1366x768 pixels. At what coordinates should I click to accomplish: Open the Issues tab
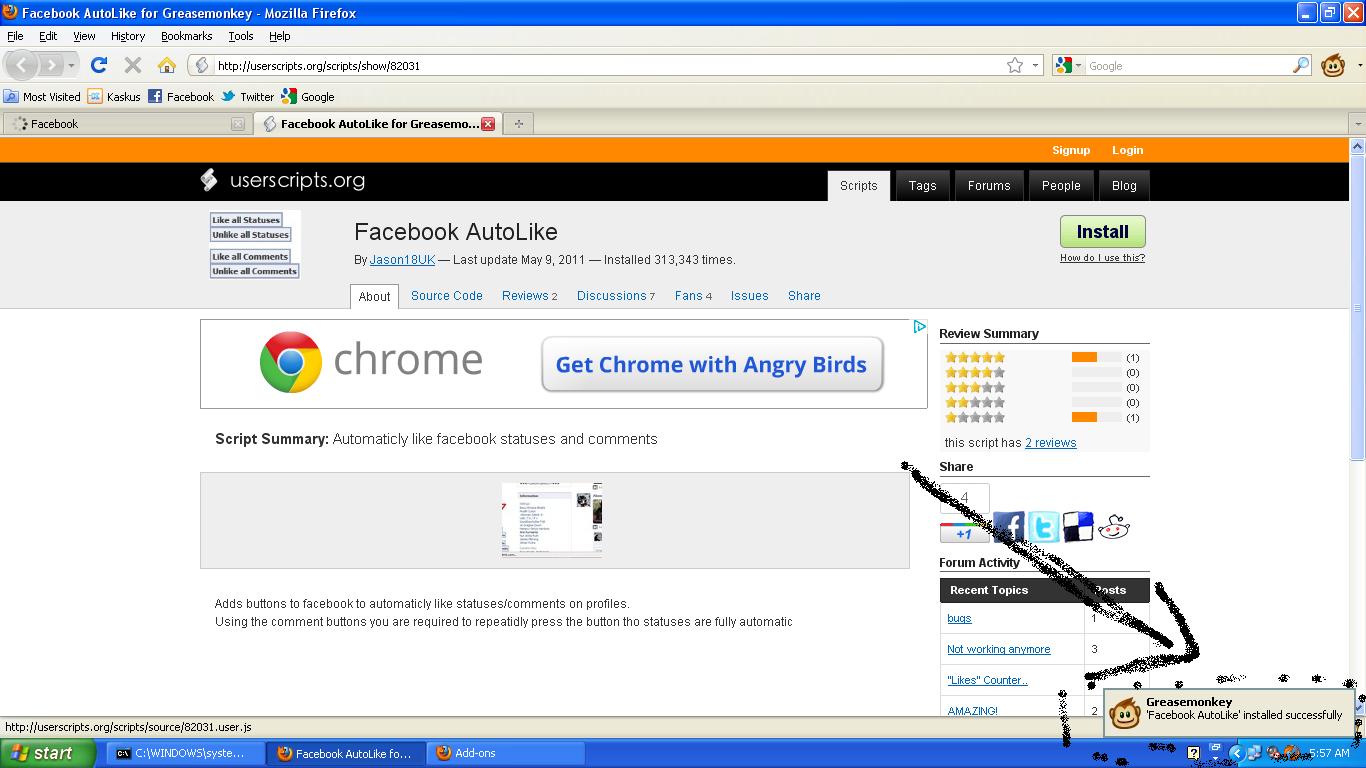pyautogui.click(x=749, y=296)
